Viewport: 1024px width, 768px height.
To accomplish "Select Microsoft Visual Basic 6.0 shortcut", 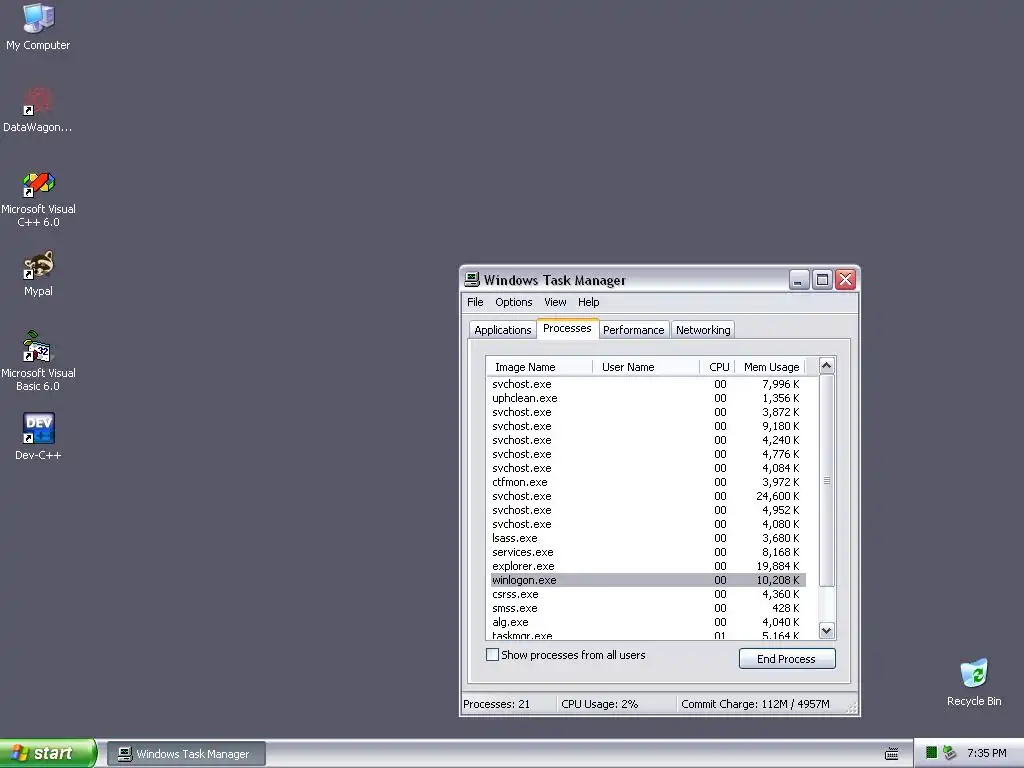I will [38, 361].
